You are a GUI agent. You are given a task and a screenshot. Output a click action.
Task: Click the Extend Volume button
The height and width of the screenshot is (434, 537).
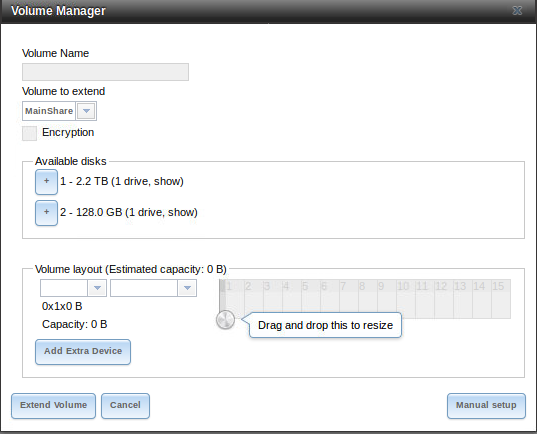(53, 406)
